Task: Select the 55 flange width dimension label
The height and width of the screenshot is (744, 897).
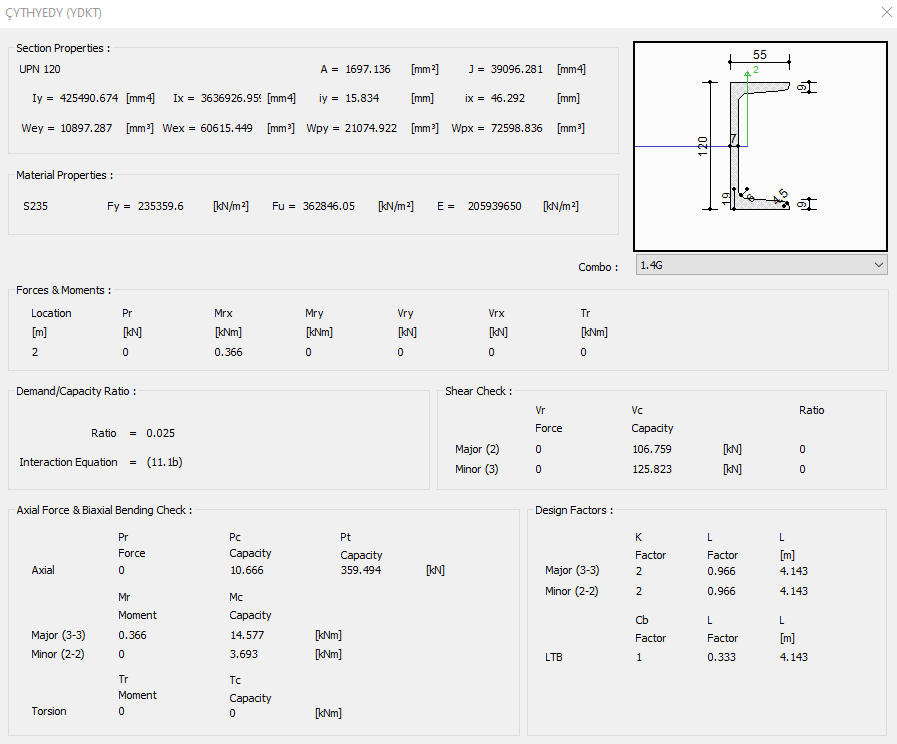Action: (760, 55)
